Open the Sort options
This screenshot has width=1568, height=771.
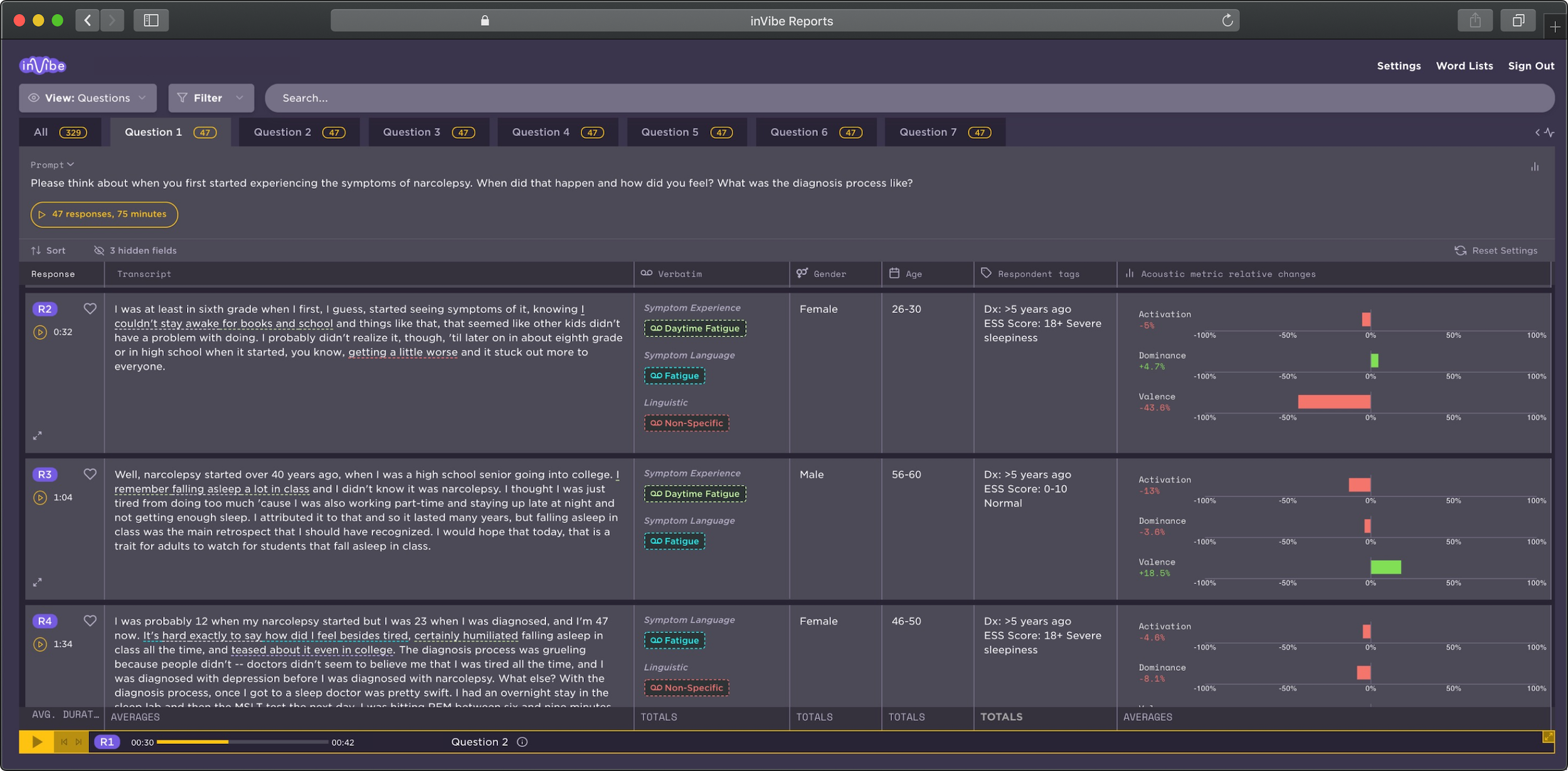pyautogui.click(x=48, y=251)
